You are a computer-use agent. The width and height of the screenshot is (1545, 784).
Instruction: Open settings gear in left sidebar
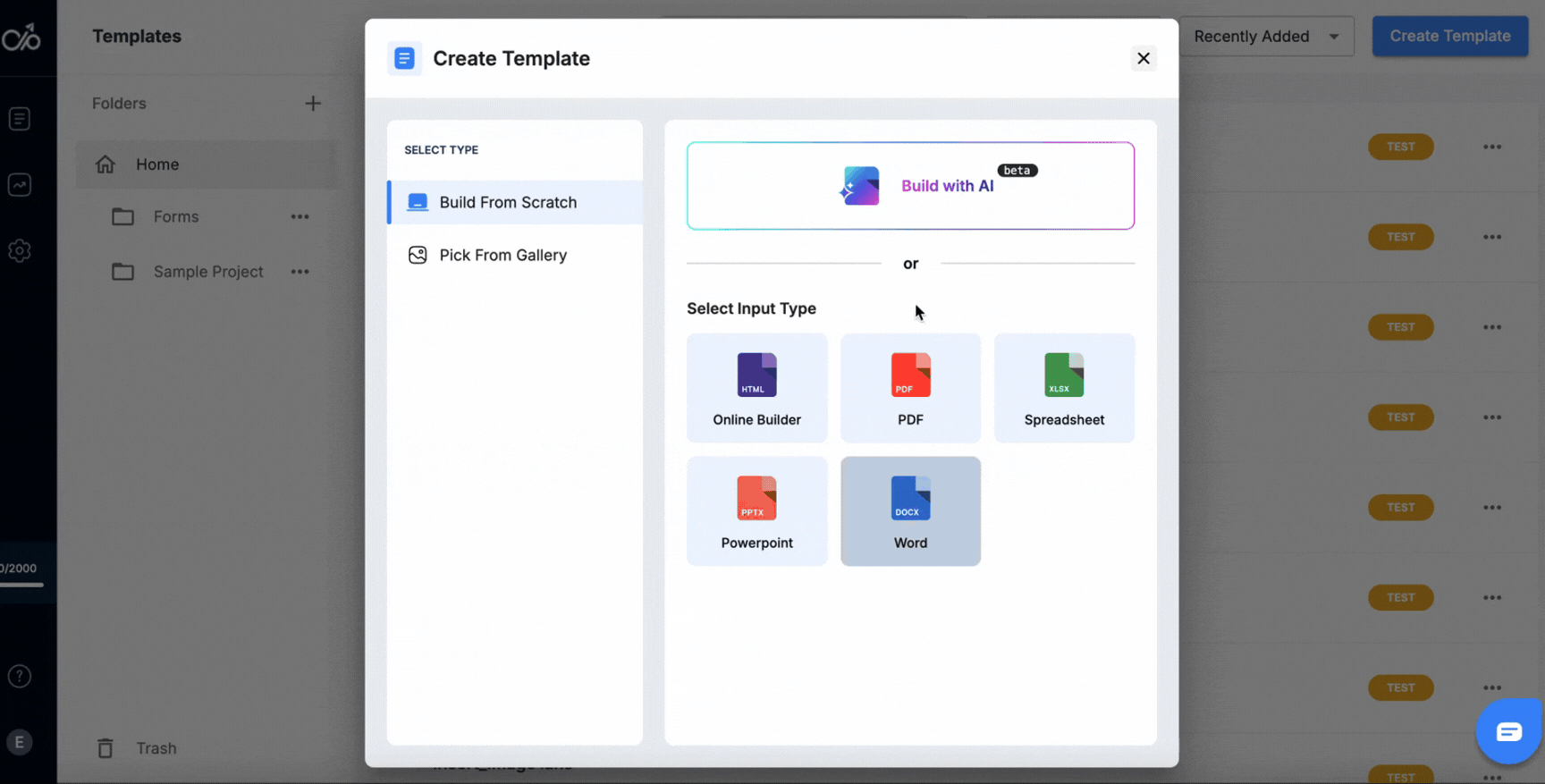click(x=20, y=251)
